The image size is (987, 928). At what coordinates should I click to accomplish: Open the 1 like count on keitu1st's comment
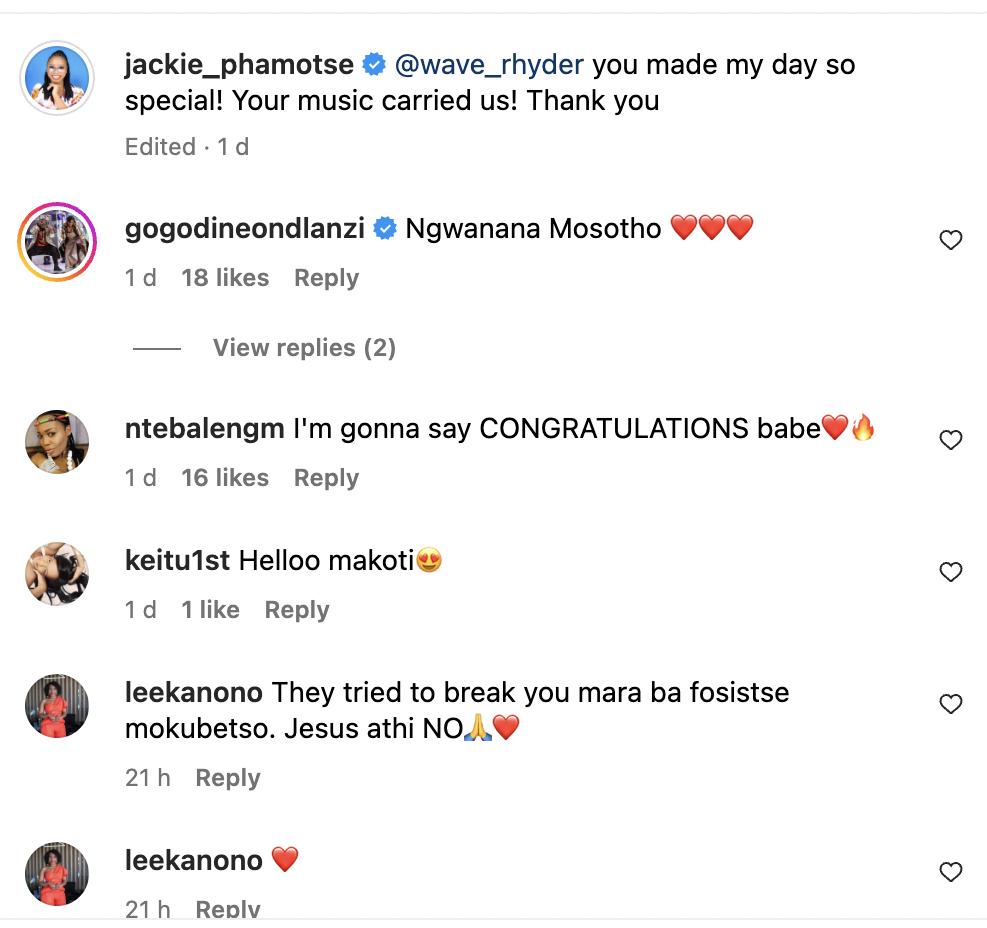(x=210, y=610)
